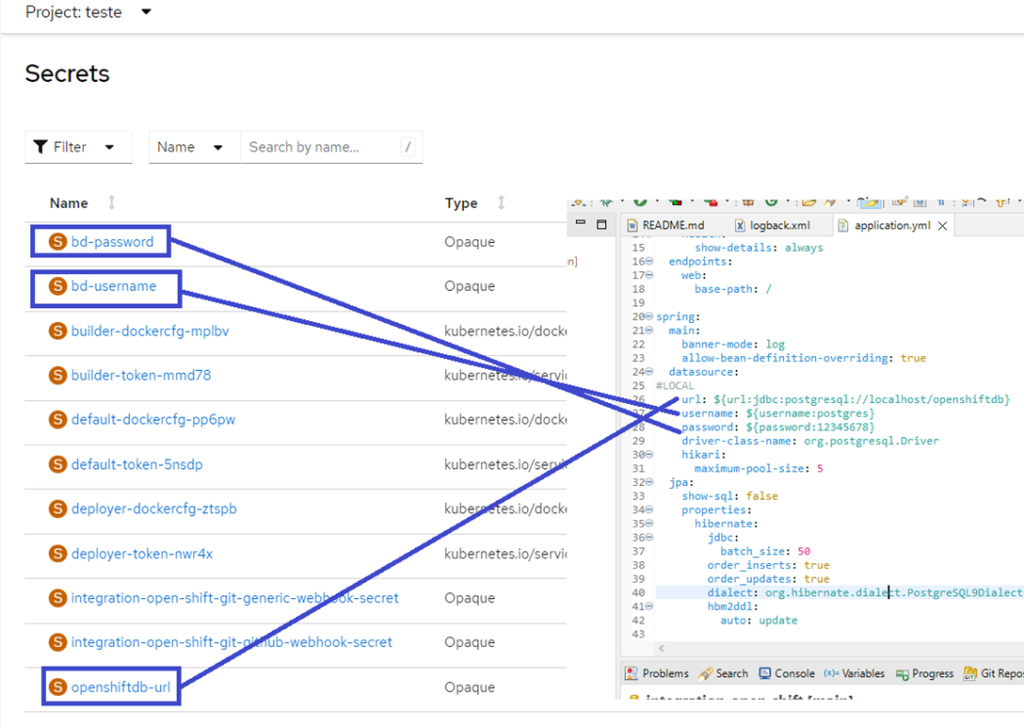Click the S icon beside deployer-token-nwr4x
Image resolution: width=1024 pixels, height=727 pixels.
[x=57, y=554]
